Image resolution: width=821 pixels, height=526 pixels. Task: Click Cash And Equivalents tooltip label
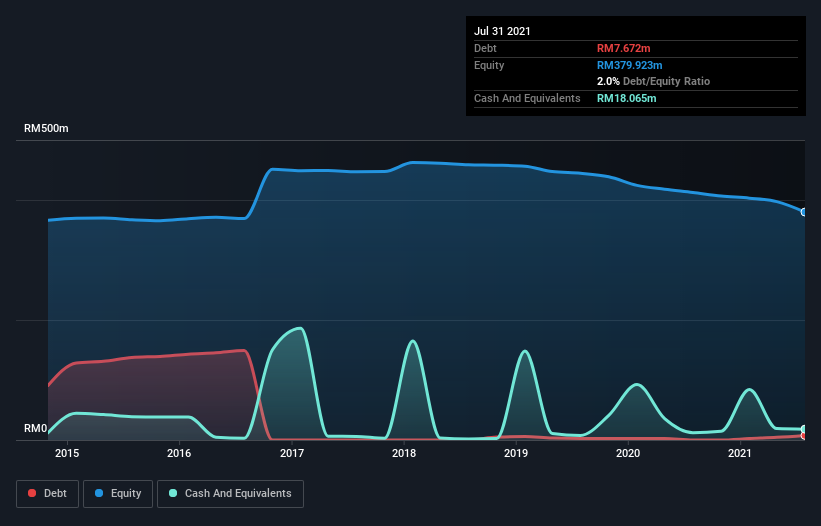tap(527, 98)
